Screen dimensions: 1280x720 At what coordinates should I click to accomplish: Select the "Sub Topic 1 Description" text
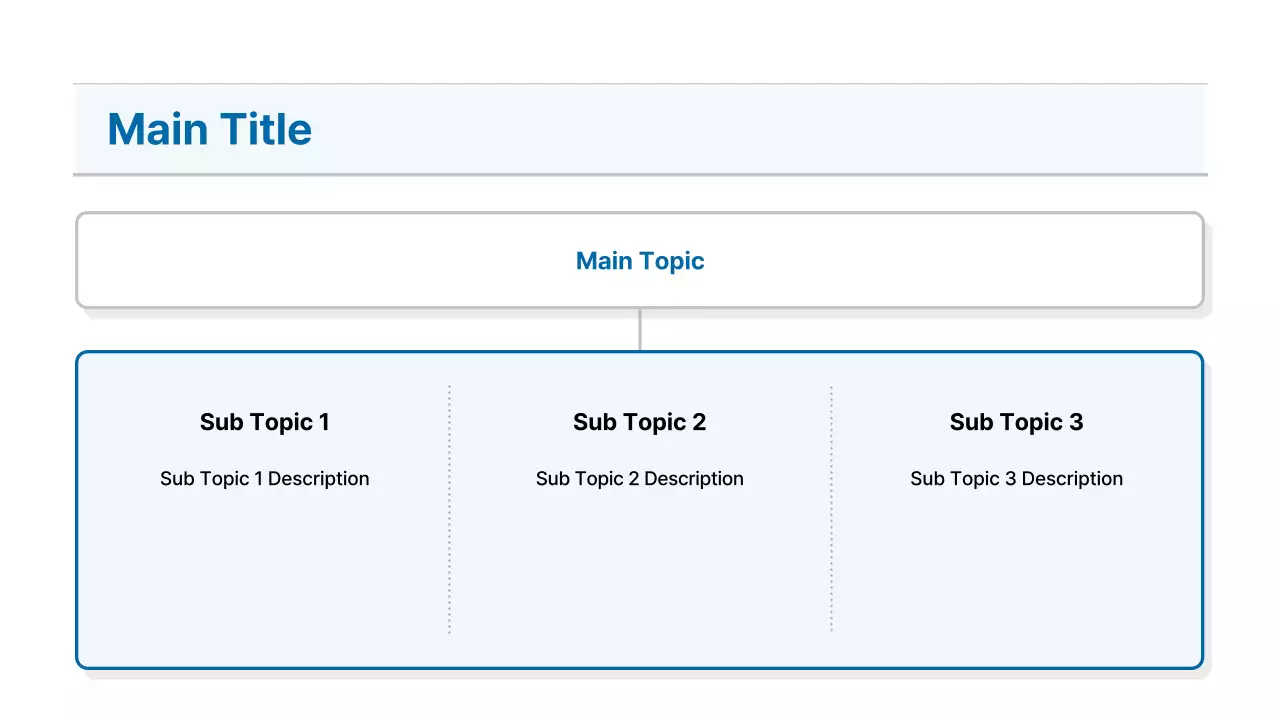pyautogui.click(x=264, y=479)
